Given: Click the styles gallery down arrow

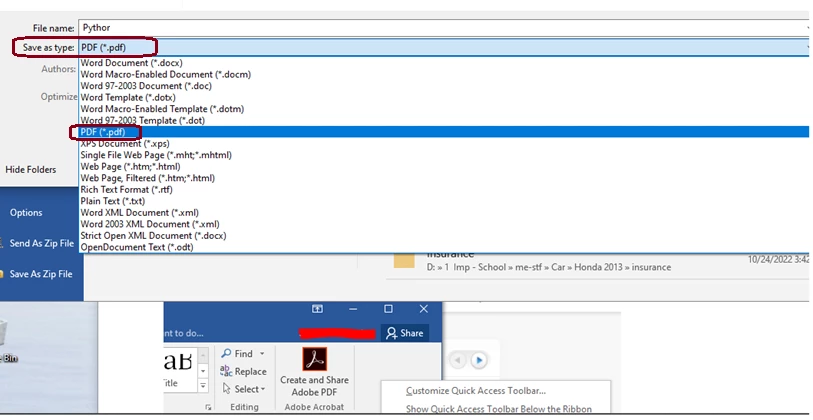Looking at the screenshot, I should coord(203,371).
